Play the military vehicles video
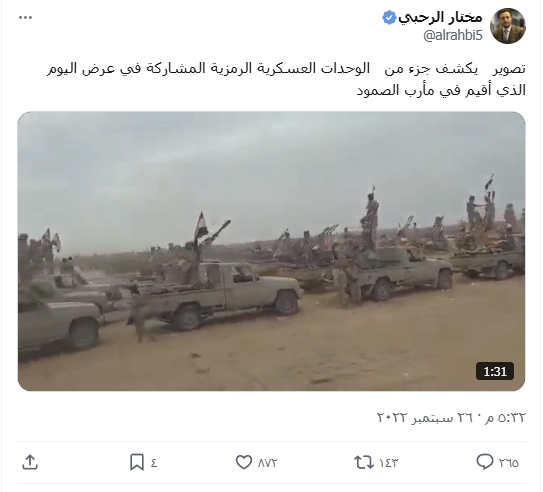The width and height of the screenshot is (543, 492). 272,251
